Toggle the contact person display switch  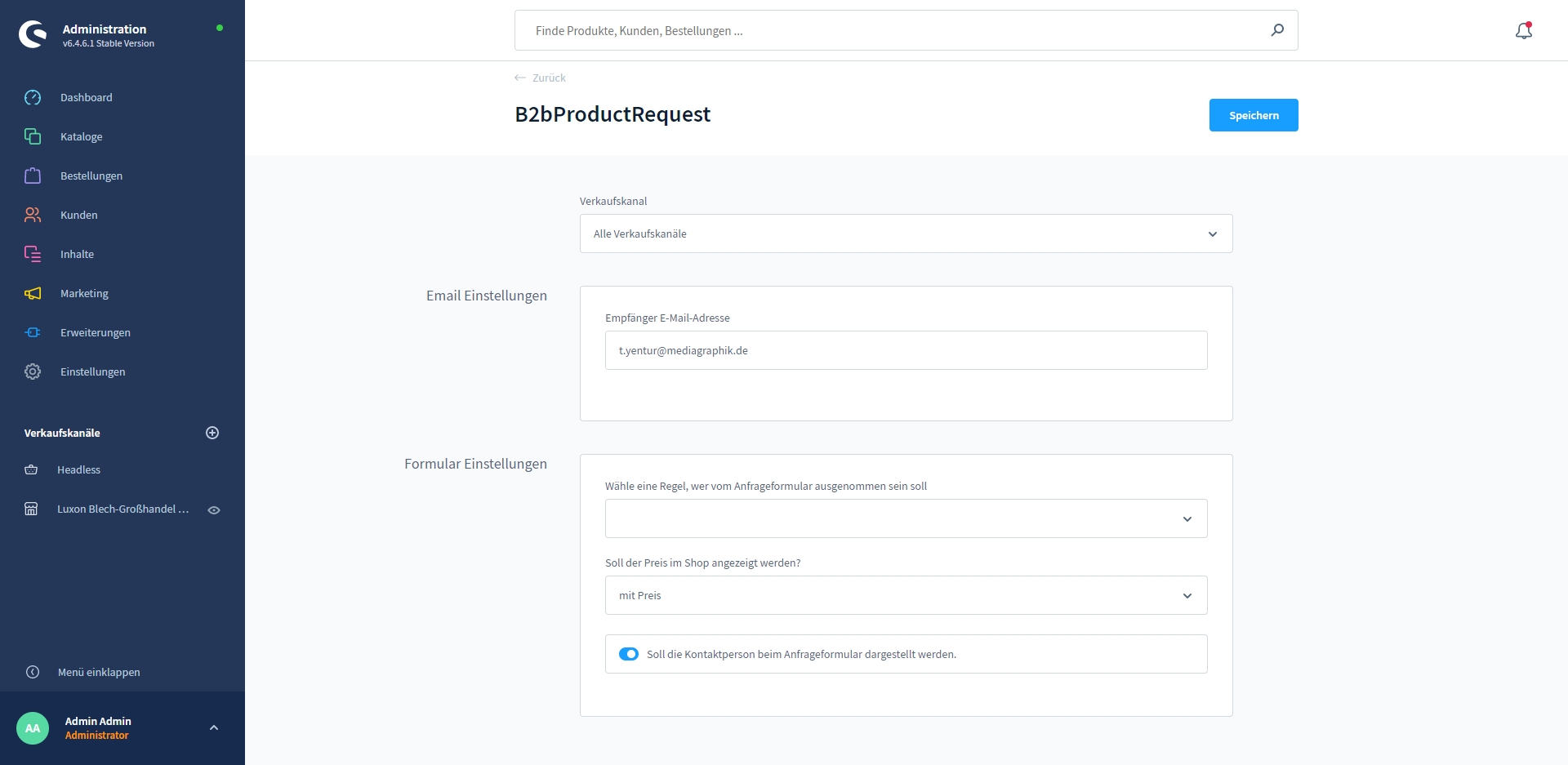[629, 654]
